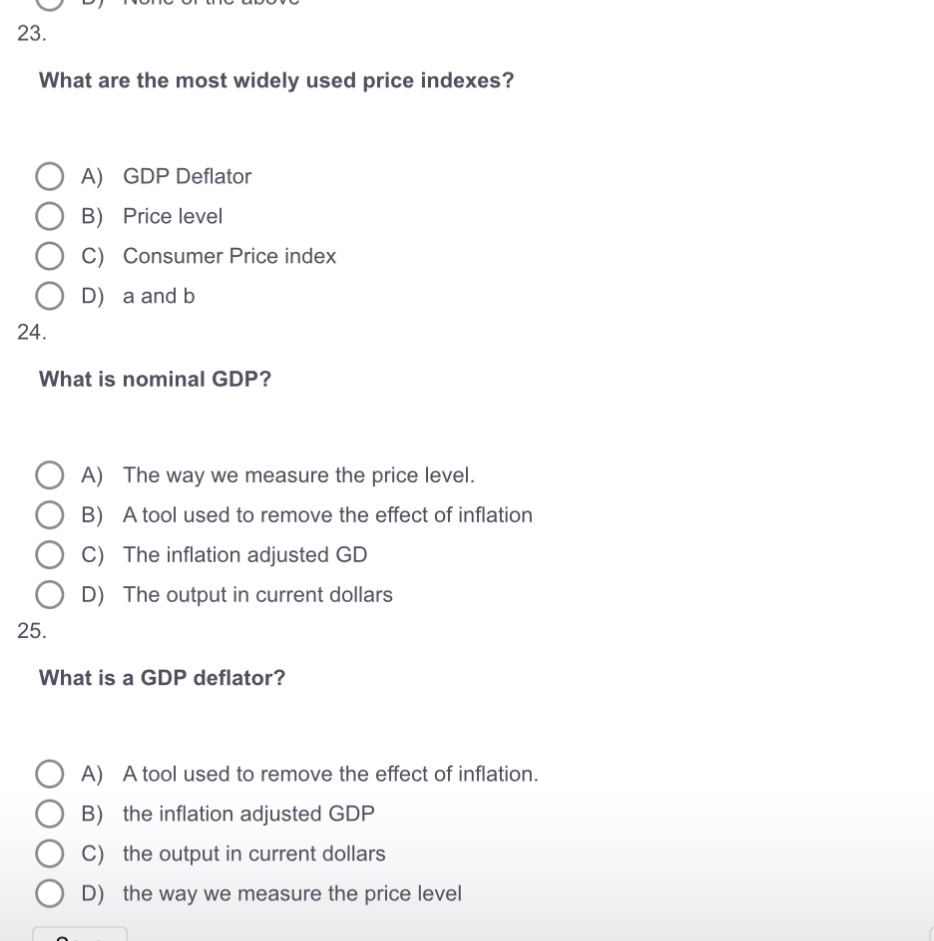
Task: Choose 'The way we measure the price level.'
Action: pyautogui.click(x=49, y=474)
